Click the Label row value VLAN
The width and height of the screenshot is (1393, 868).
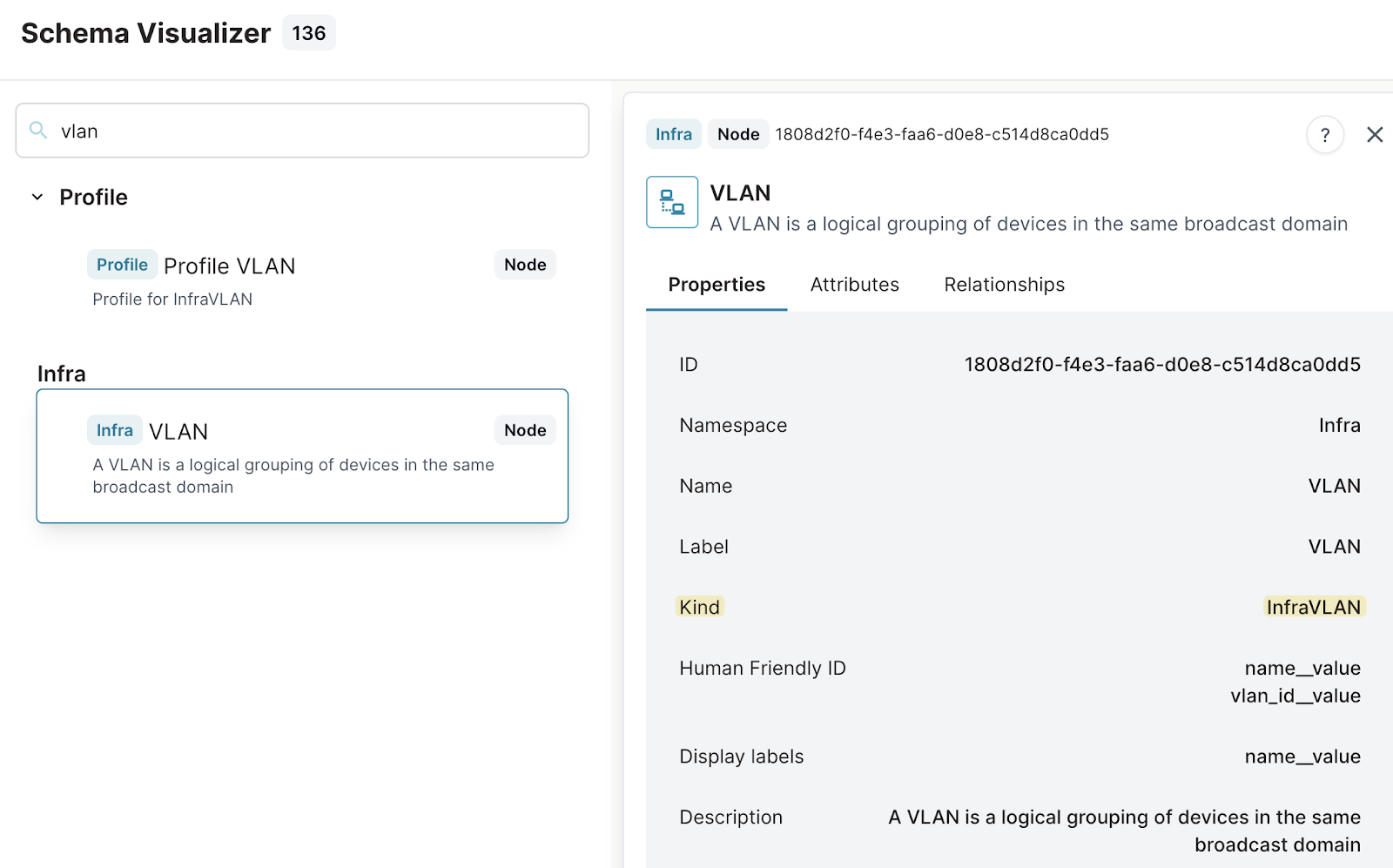pos(1334,547)
